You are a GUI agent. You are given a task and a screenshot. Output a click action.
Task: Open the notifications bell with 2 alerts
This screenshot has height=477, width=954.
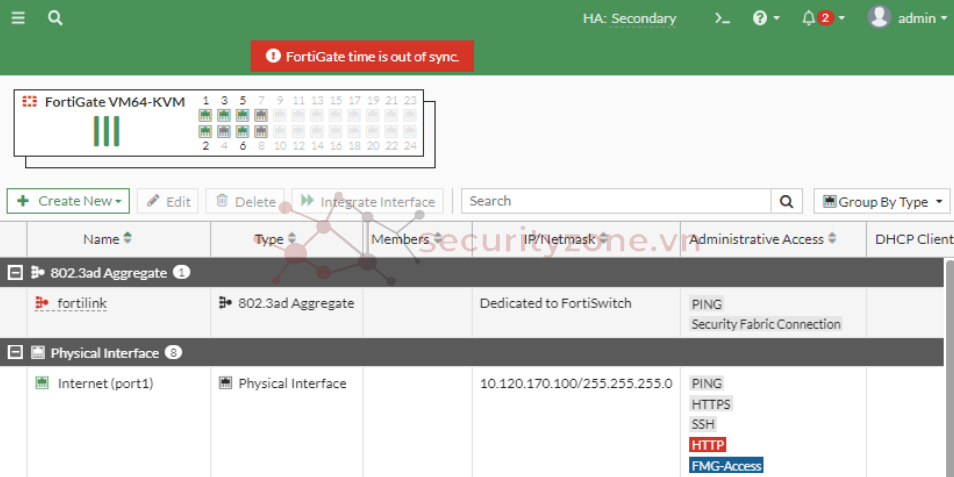click(823, 18)
